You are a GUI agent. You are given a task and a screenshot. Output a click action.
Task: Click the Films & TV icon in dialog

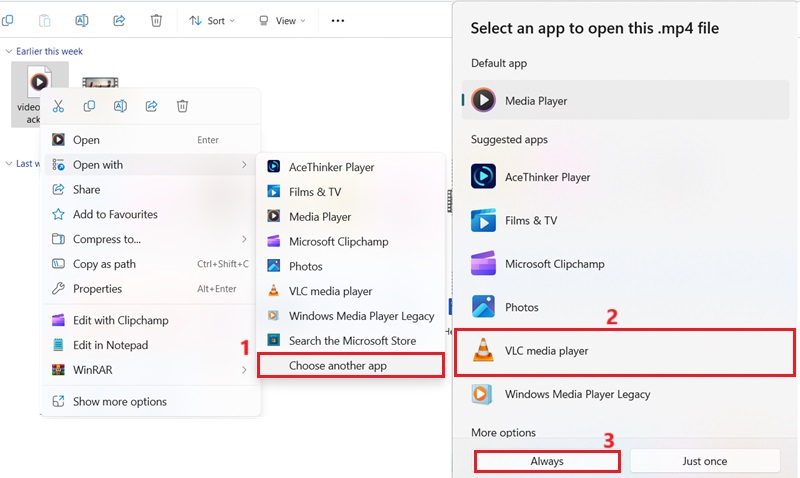[483, 220]
